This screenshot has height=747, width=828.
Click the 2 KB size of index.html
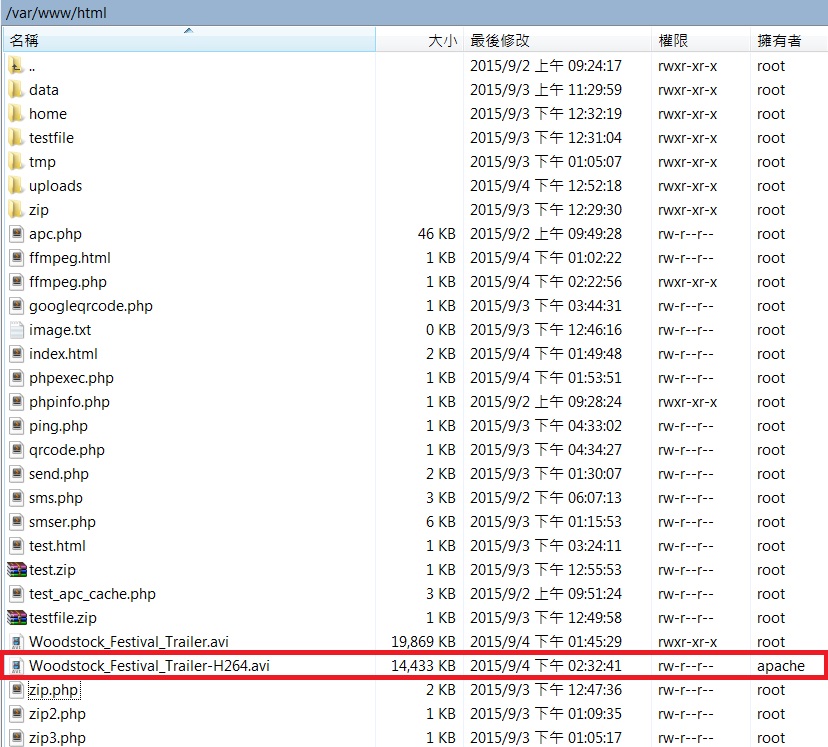[x=440, y=354]
